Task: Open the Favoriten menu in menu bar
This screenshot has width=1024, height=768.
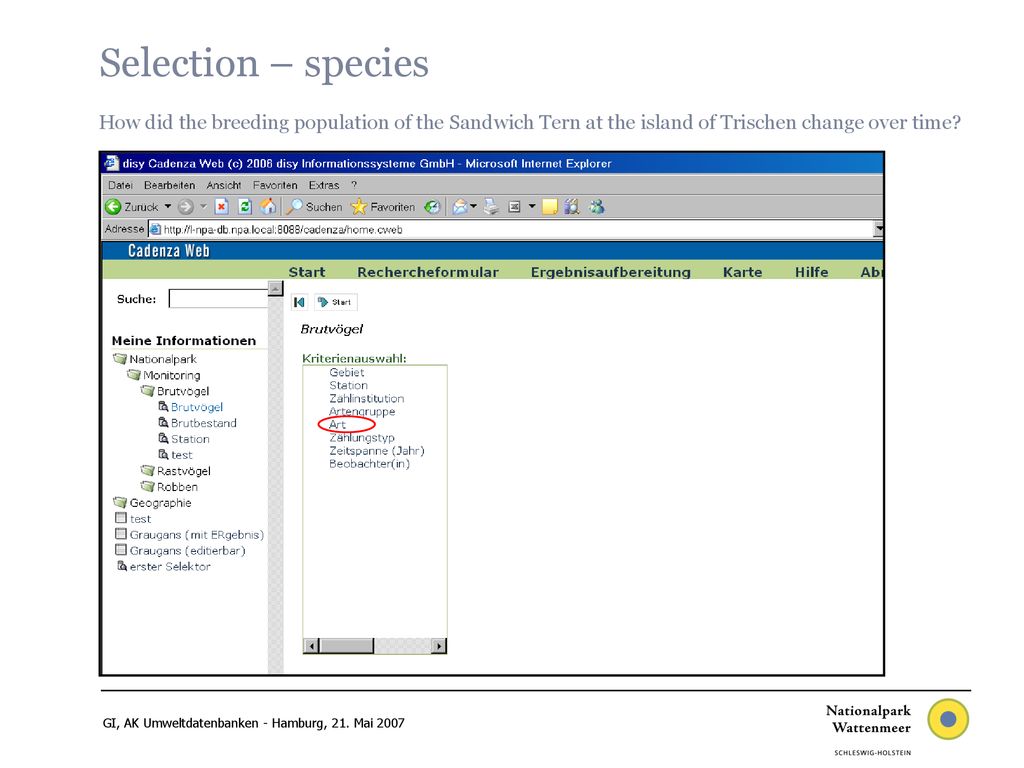Action: tap(275, 185)
